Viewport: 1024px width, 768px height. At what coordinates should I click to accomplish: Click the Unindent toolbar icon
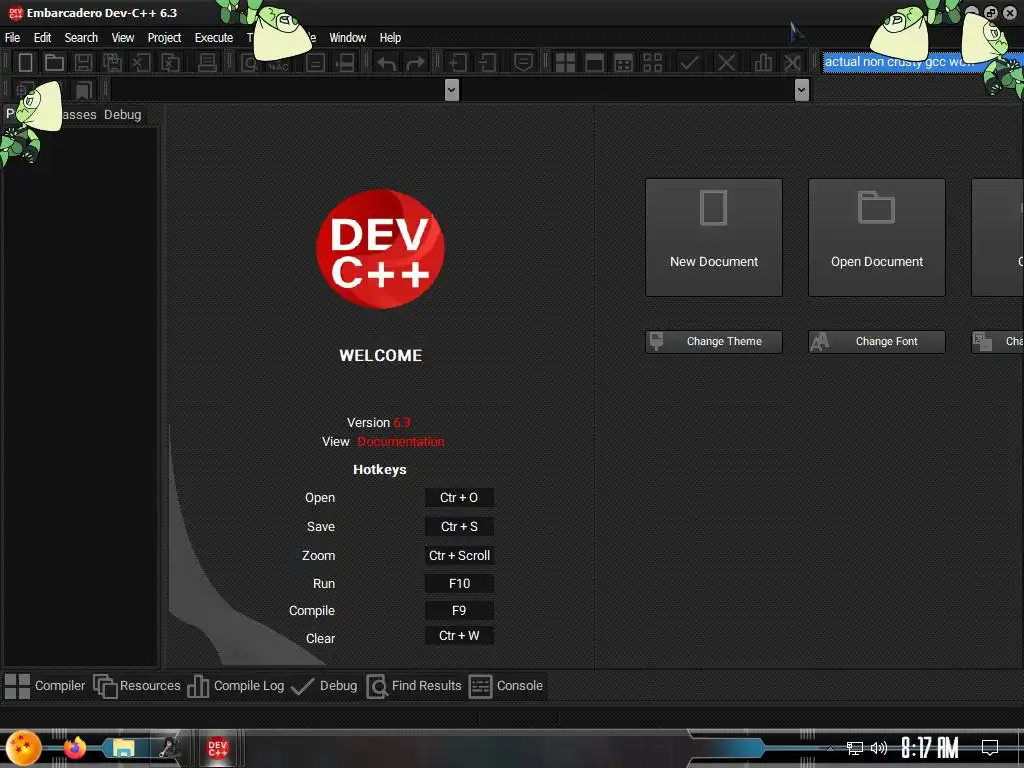click(487, 63)
